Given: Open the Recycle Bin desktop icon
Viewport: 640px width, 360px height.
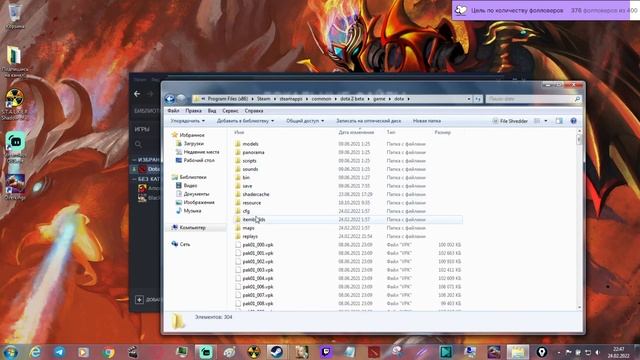Looking at the screenshot, I should [15, 16].
